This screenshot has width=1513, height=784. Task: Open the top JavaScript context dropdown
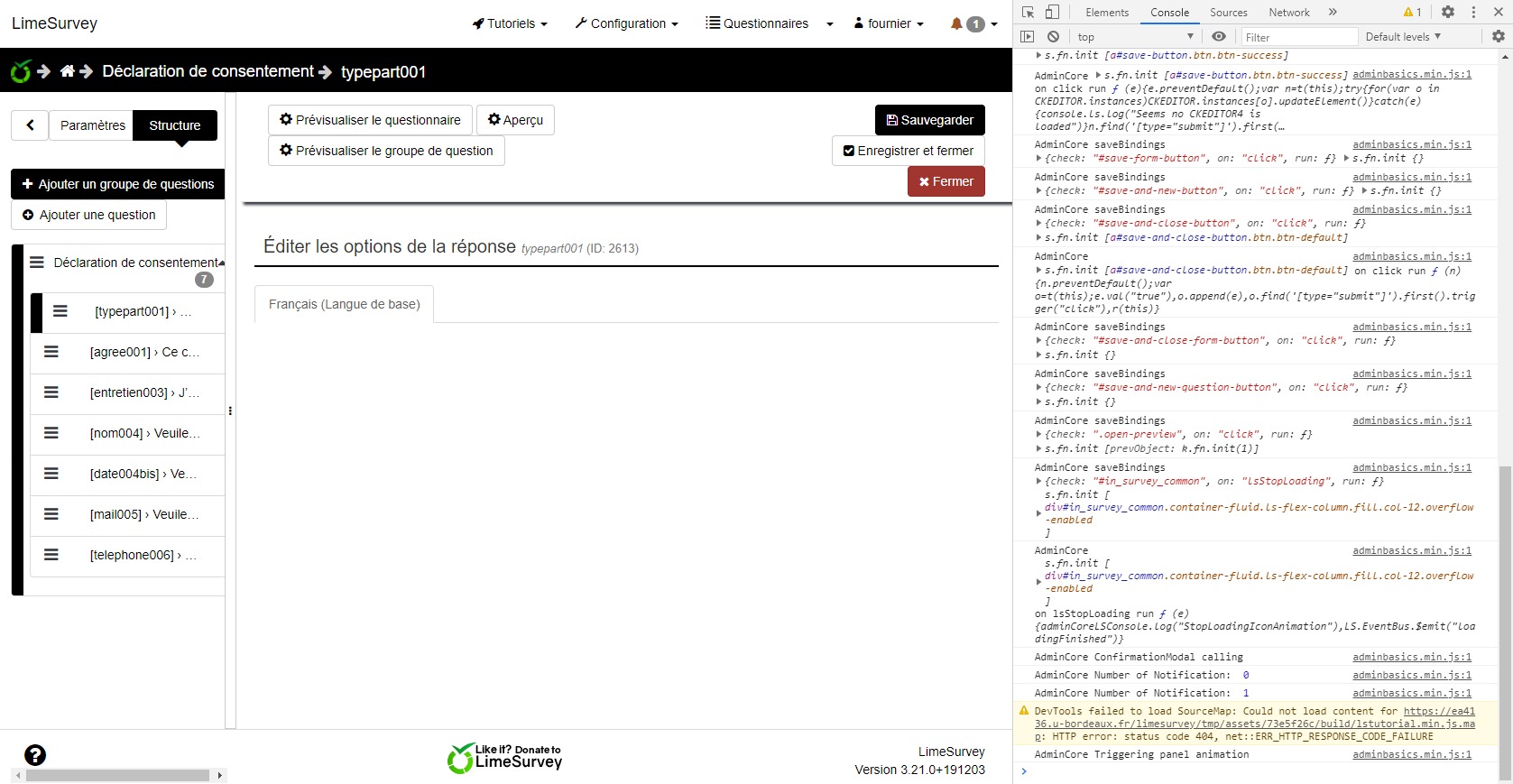[1136, 36]
